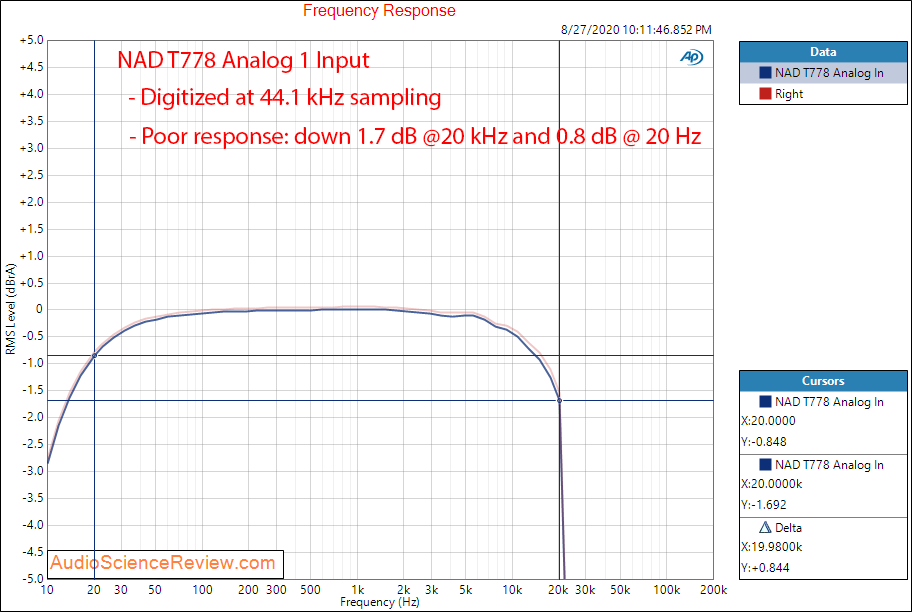
Task: Click the -0.5 tick on the level axis
Action: (33, 336)
